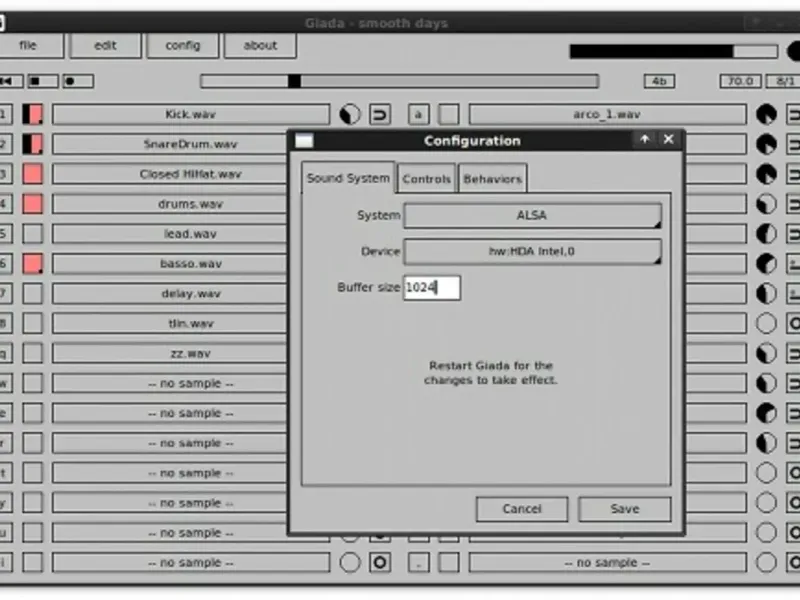Image resolution: width=800 pixels, height=600 pixels.
Task: Toggle channel button for Kick.wav
Action: [33, 114]
